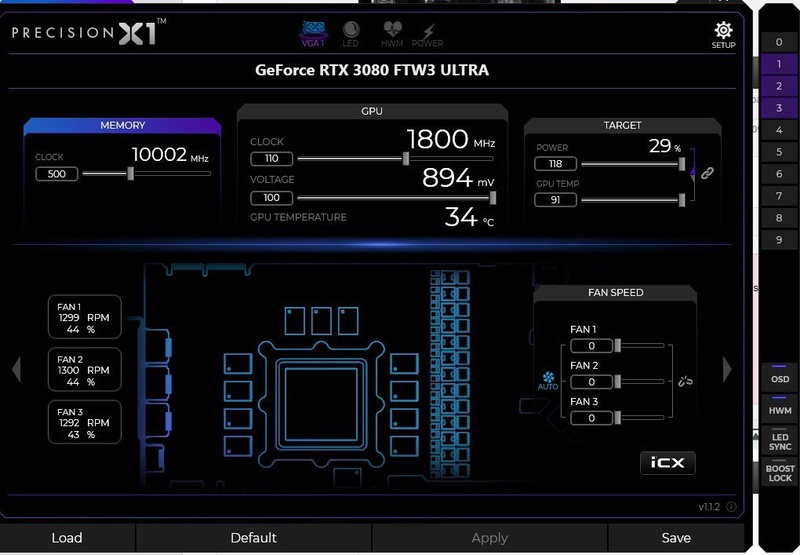
Task: Select profile slot 0
Action: (779, 42)
